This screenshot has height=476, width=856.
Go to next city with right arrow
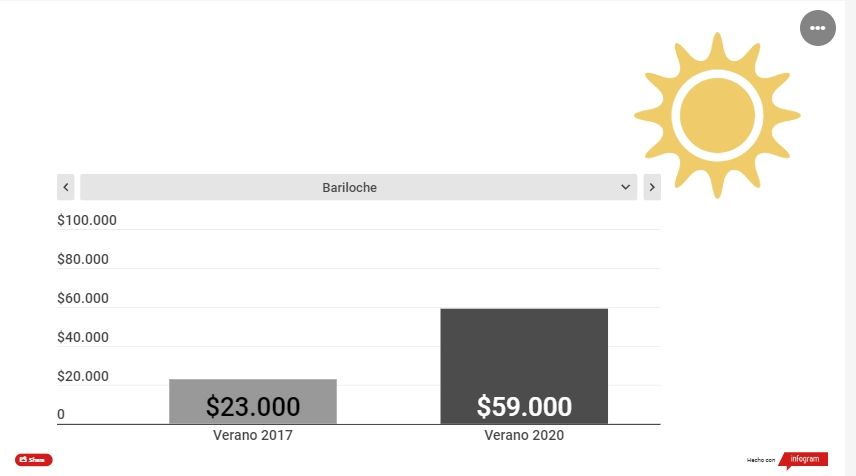pos(652,187)
